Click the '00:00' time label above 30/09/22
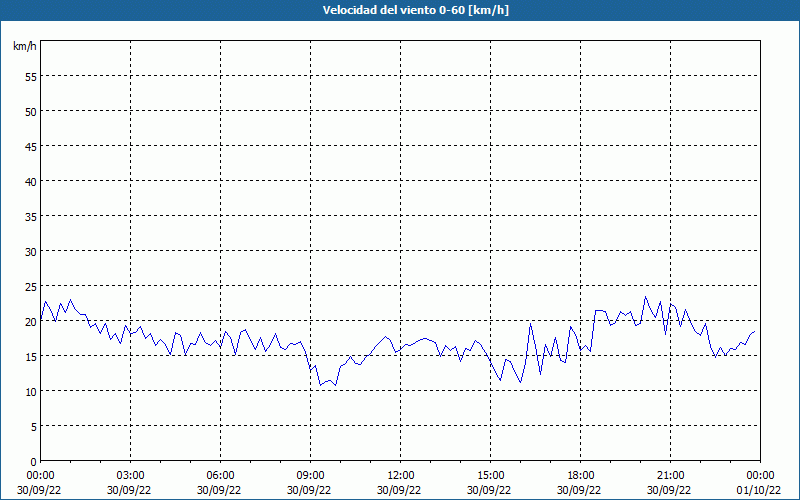This screenshot has height=500, width=800. [40, 476]
